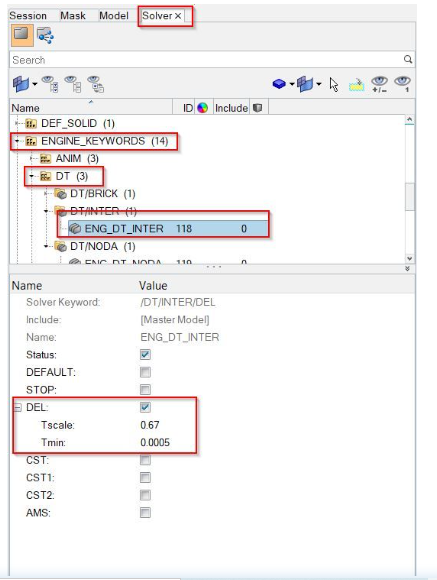437x580 pixels.
Task: Enable the CST1 checkbox
Action: coord(145,477)
